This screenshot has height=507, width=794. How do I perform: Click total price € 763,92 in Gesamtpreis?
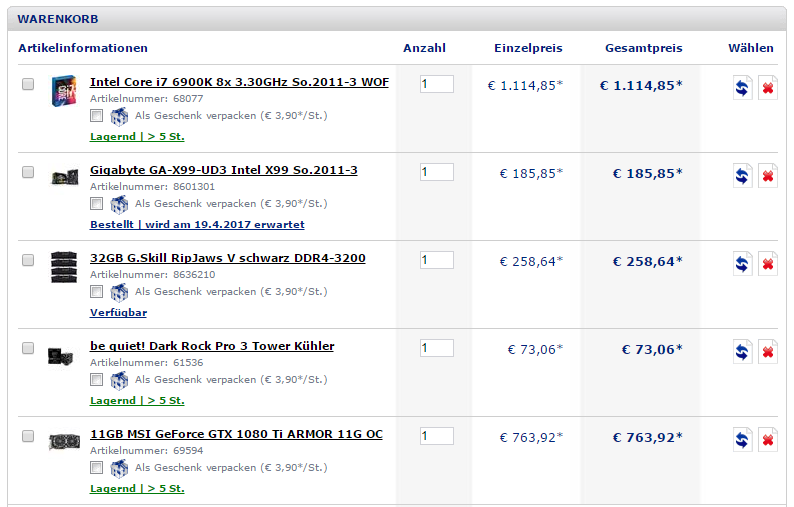[x=648, y=438]
